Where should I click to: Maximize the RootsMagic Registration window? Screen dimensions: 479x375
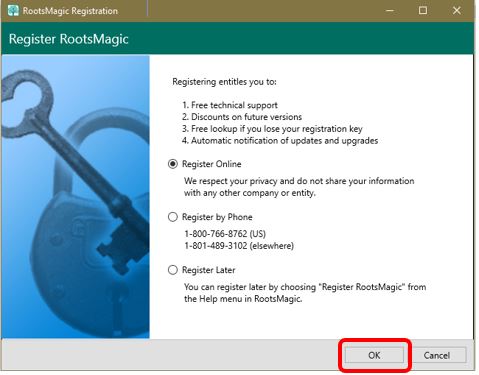pyautogui.click(x=423, y=11)
